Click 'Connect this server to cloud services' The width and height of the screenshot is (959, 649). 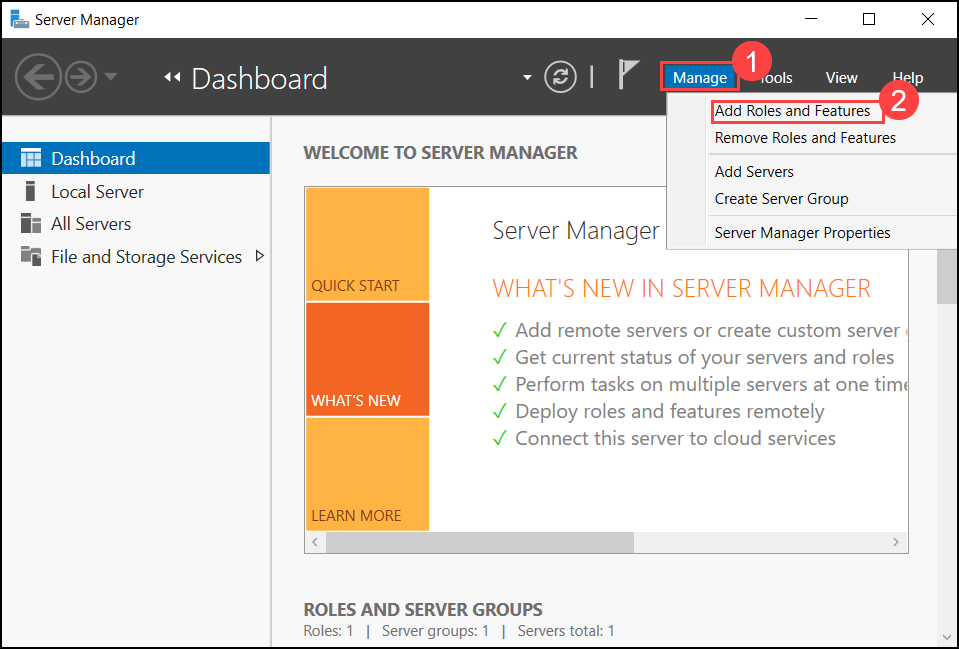point(675,438)
